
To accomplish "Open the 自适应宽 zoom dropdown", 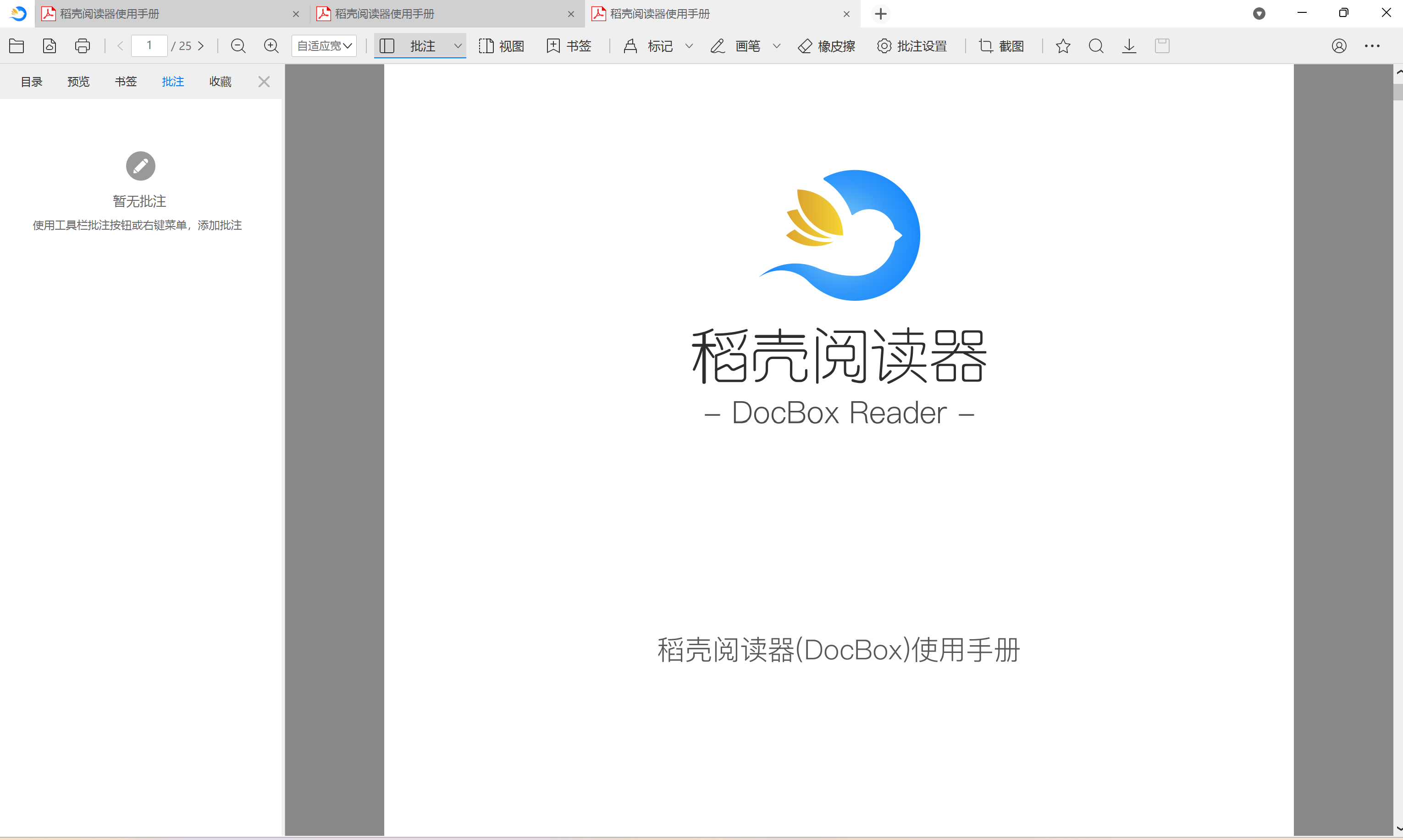I will pos(324,46).
